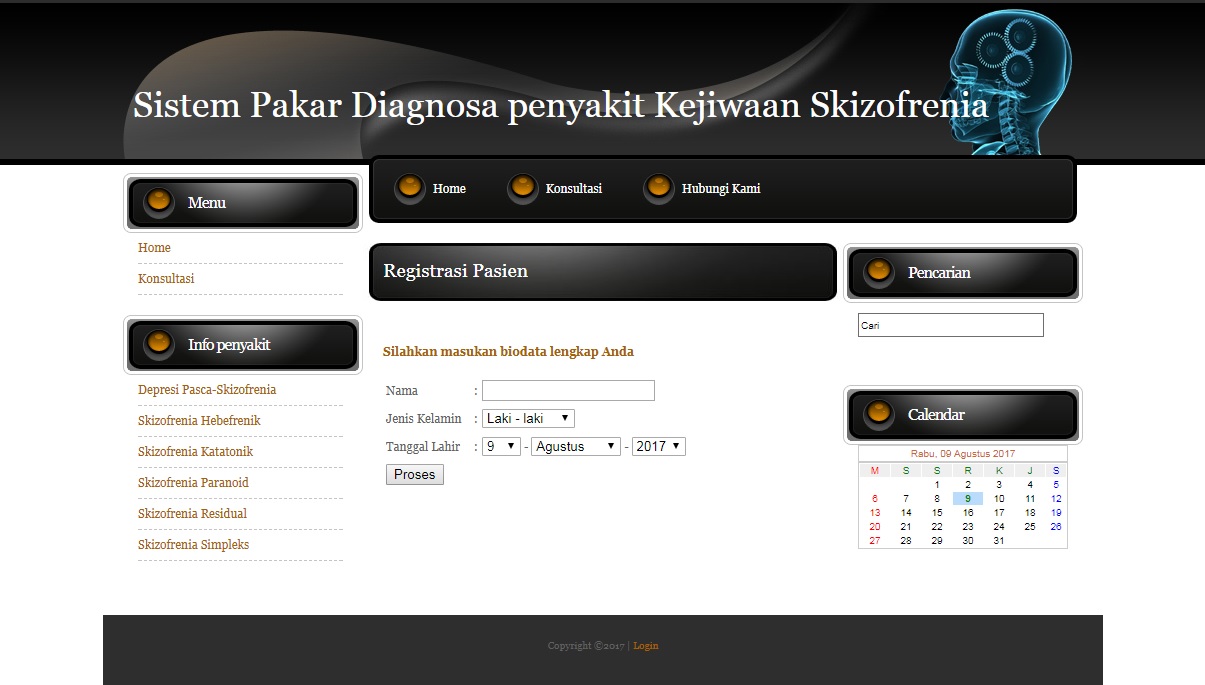Click the Info penyakit panel orb icon
The width and height of the screenshot is (1205, 685).
click(x=157, y=343)
